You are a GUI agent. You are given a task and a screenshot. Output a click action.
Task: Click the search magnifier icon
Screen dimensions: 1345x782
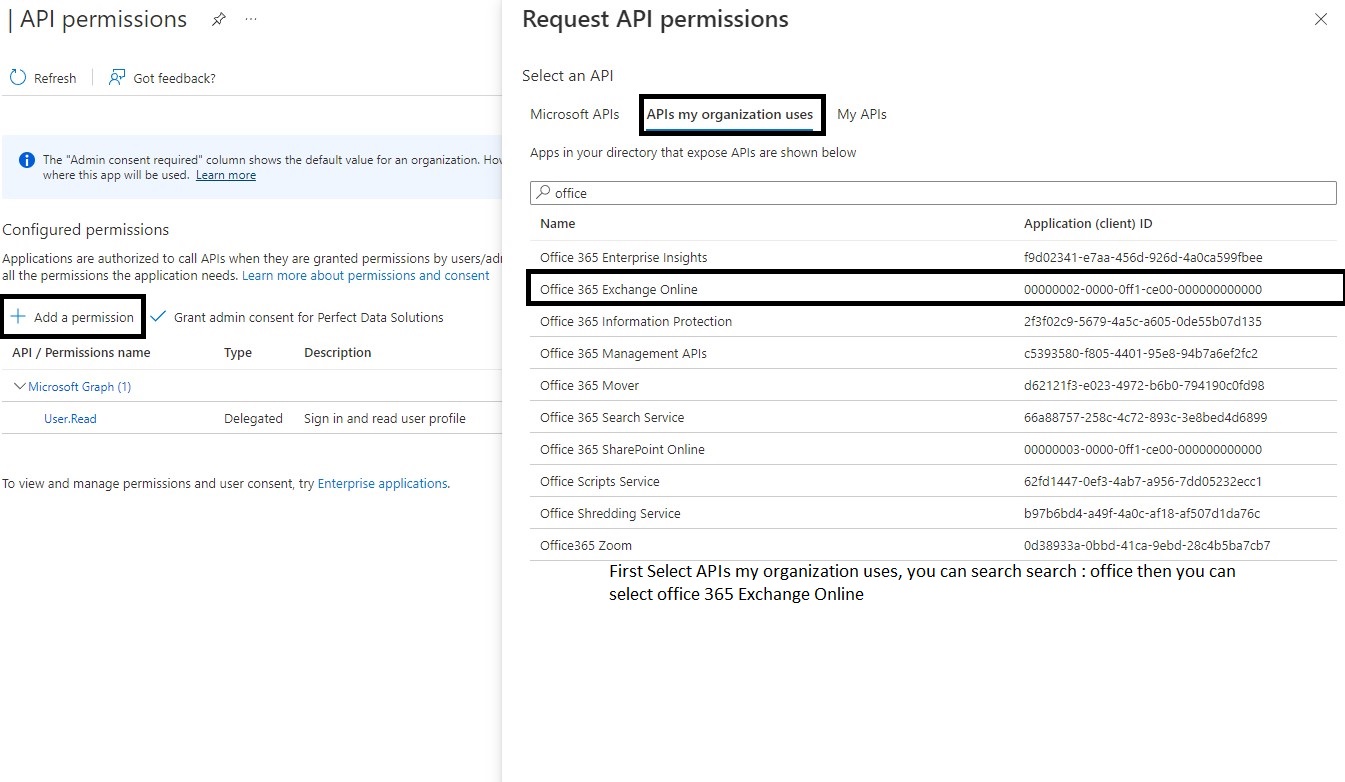tap(543, 192)
